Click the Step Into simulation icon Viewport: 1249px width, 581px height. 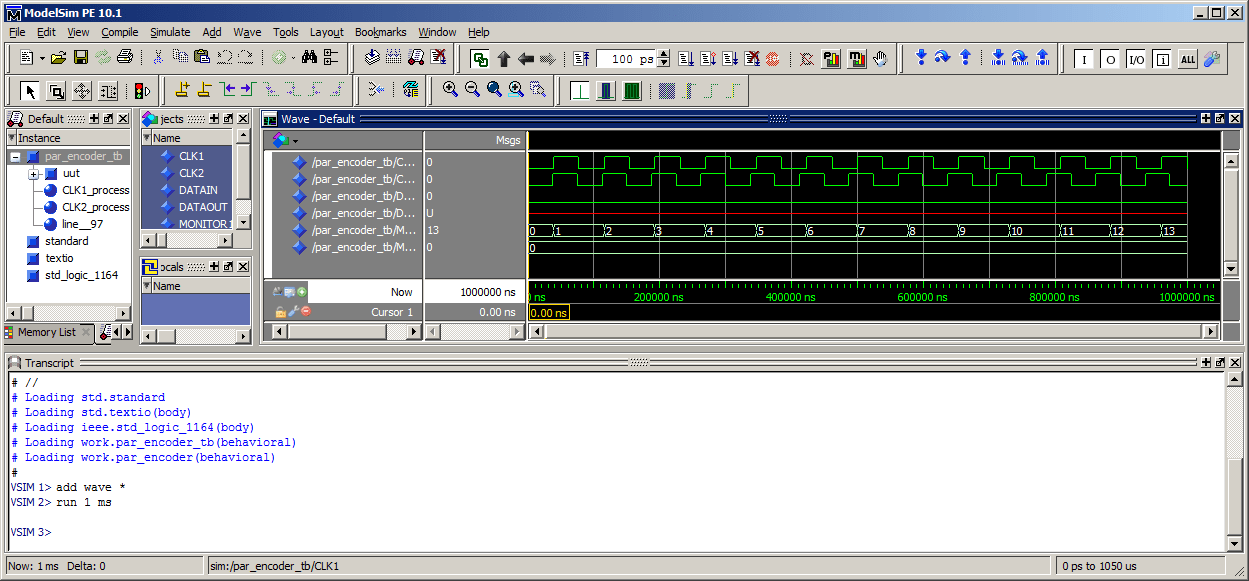point(921,58)
